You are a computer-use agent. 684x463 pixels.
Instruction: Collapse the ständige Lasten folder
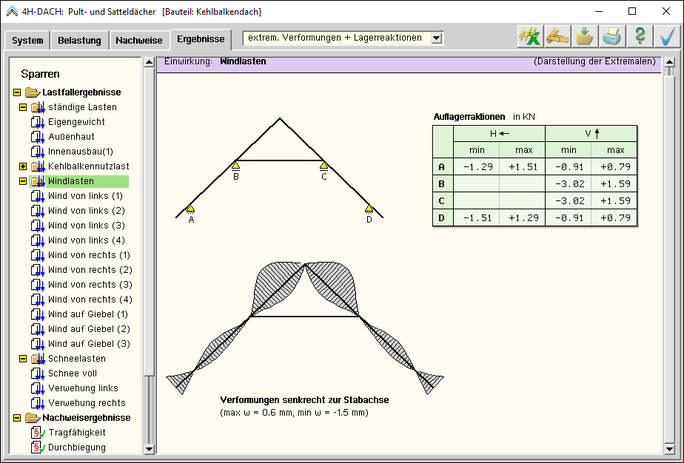23,107
